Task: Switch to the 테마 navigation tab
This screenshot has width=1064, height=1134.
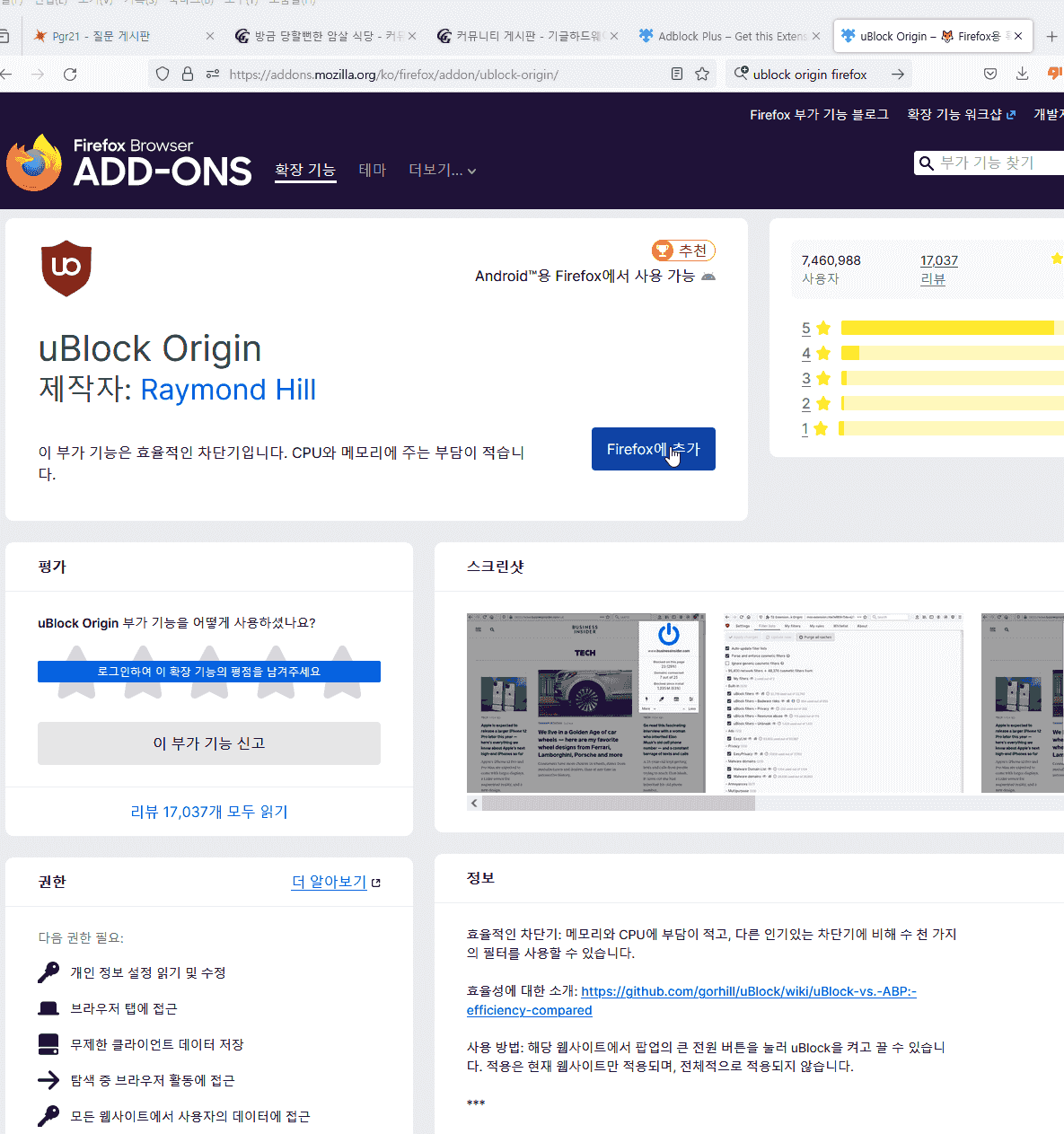Action: [372, 170]
